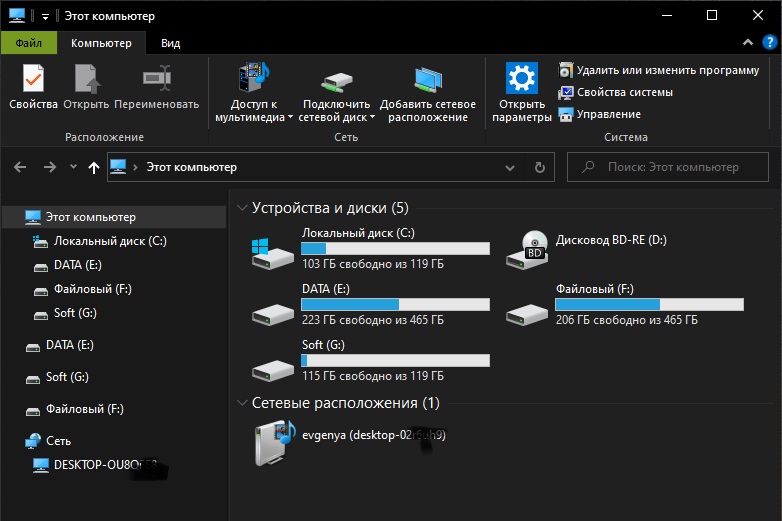Open the media access (Доступ к мультимедиа) icon

(x=253, y=80)
